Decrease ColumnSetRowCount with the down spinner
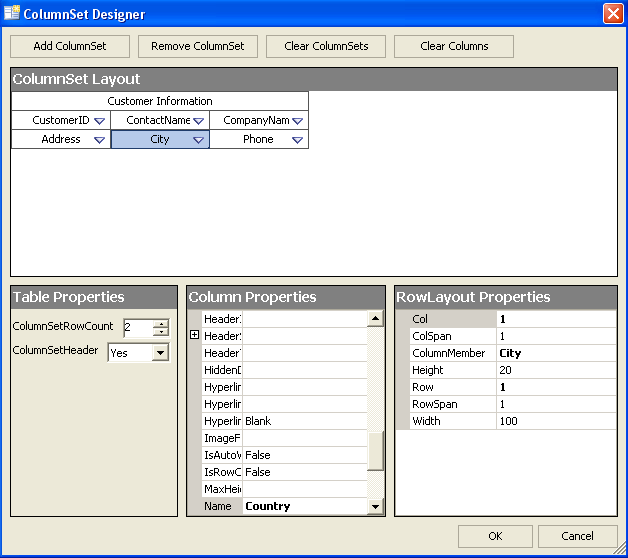Viewport: 628px width, 558px height. click(x=161, y=332)
